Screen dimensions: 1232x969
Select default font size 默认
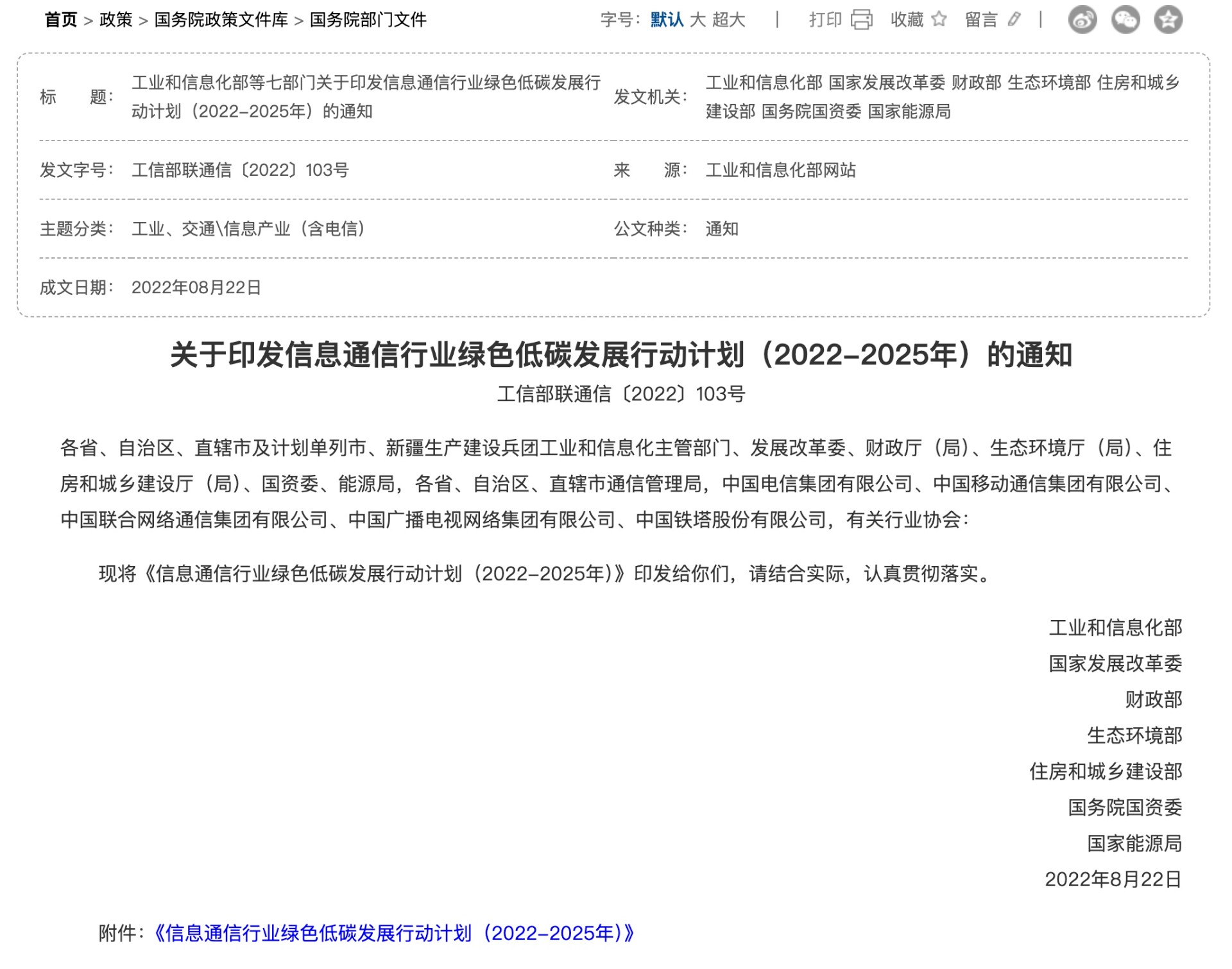pos(667,20)
